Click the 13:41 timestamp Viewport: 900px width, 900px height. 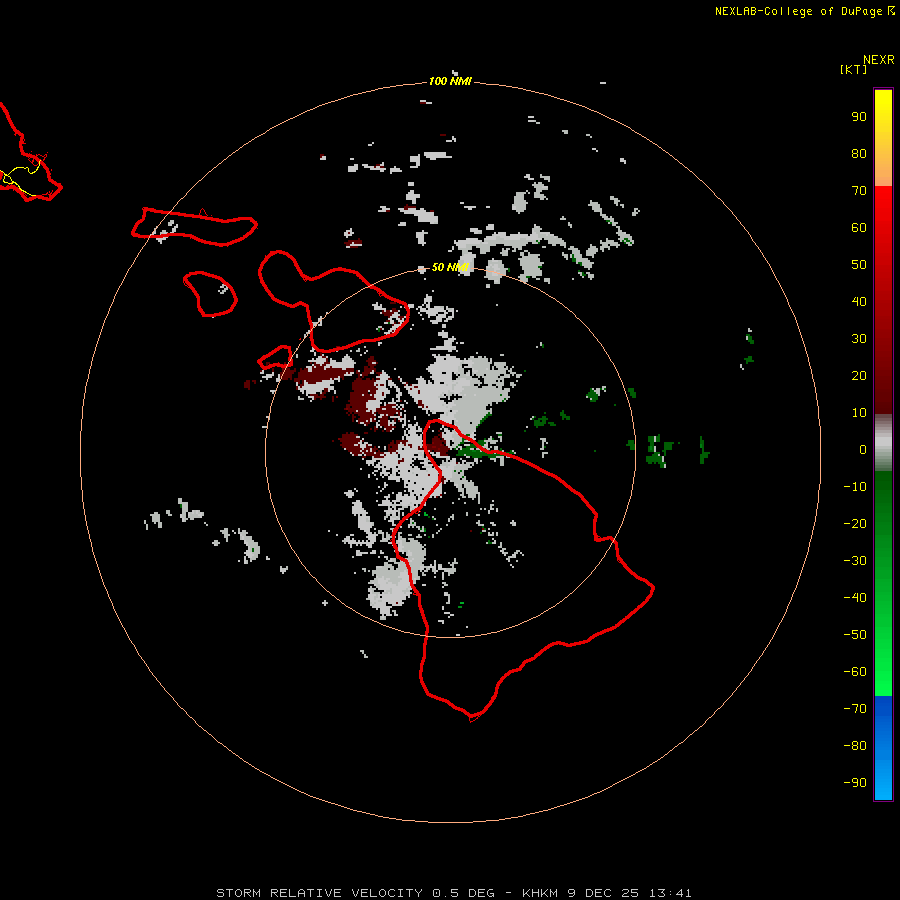click(x=670, y=893)
